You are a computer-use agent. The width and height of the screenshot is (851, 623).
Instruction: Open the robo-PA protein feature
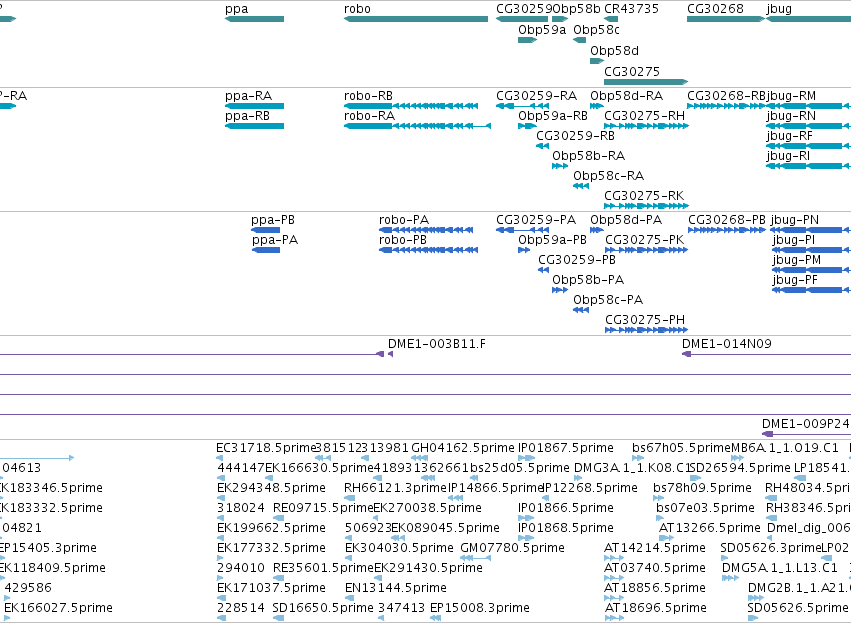pyautogui.click(x=426, y=230)
